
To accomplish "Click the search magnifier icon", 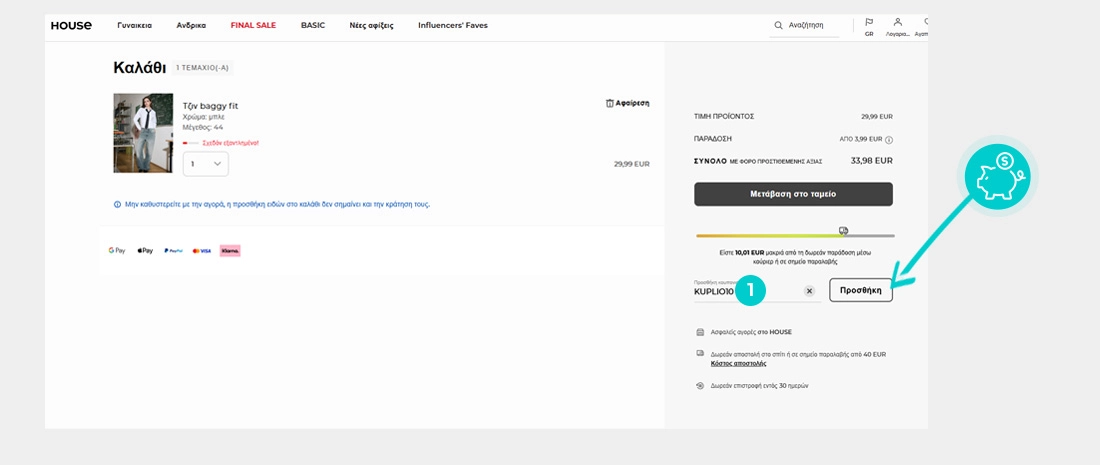I will point(779,25).
